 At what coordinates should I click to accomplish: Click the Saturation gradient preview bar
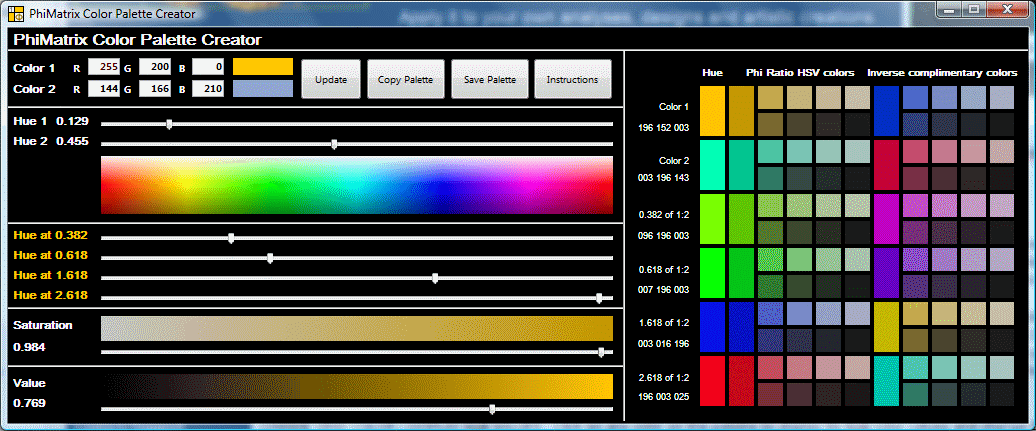(x=357, y=329)
